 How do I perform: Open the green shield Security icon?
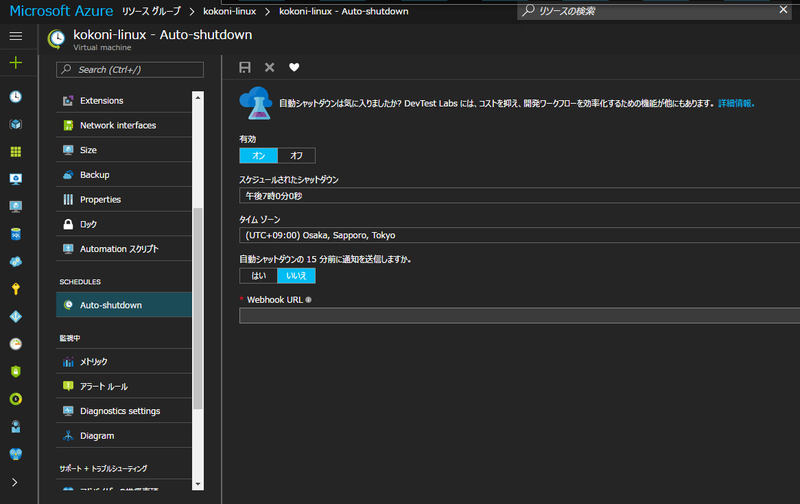(16, 371)
